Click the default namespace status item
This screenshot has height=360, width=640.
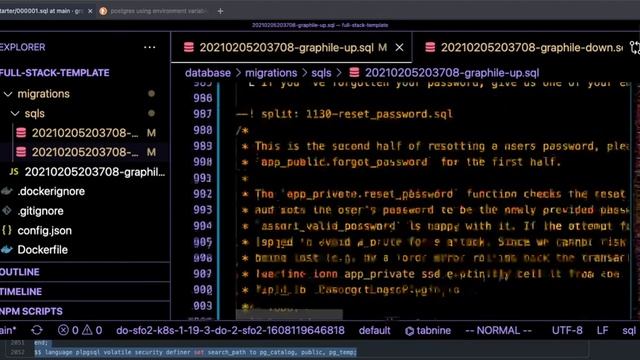tap(374, 330)
